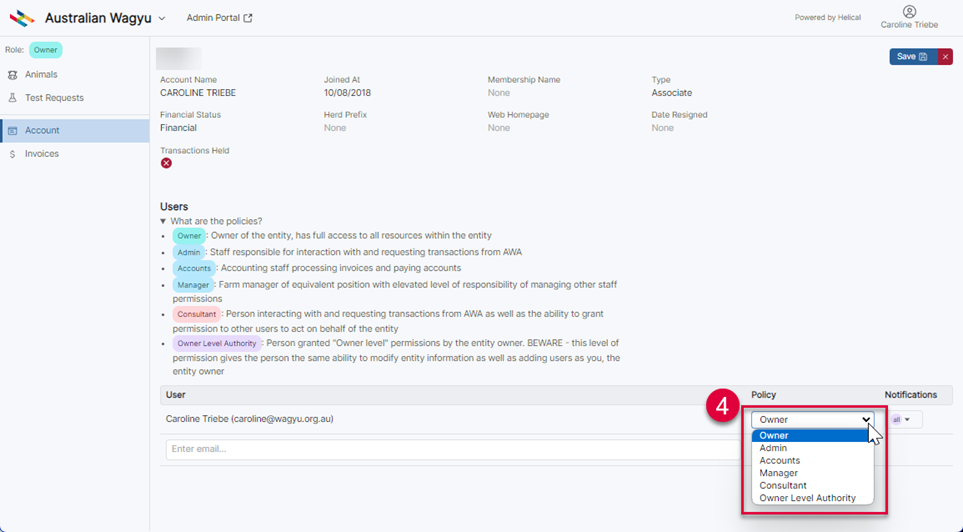Open the Invoices sidebar item
The image size is (963, 532).
tap(74, 154)
